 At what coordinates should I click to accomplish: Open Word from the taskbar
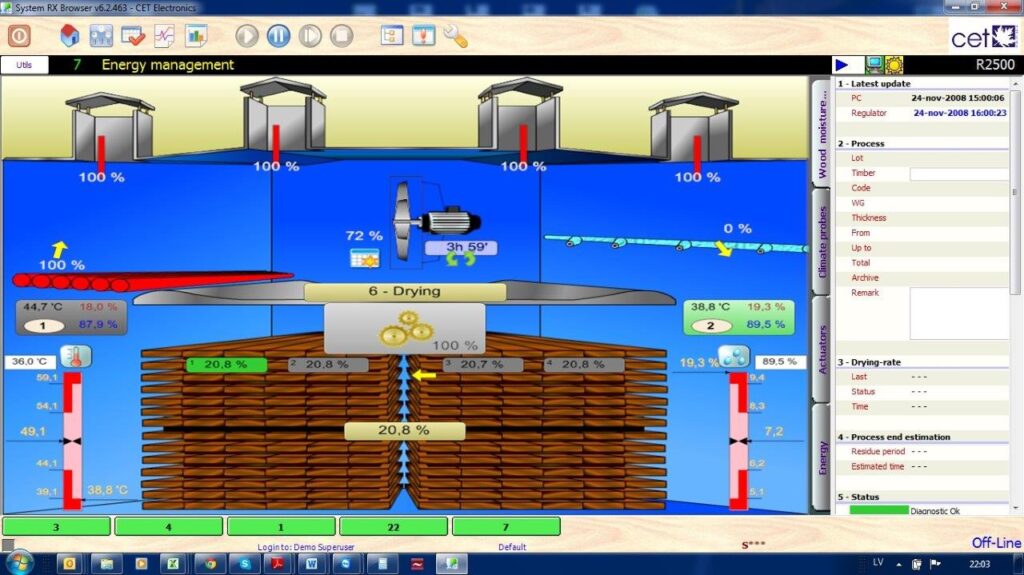coord(312,564)
